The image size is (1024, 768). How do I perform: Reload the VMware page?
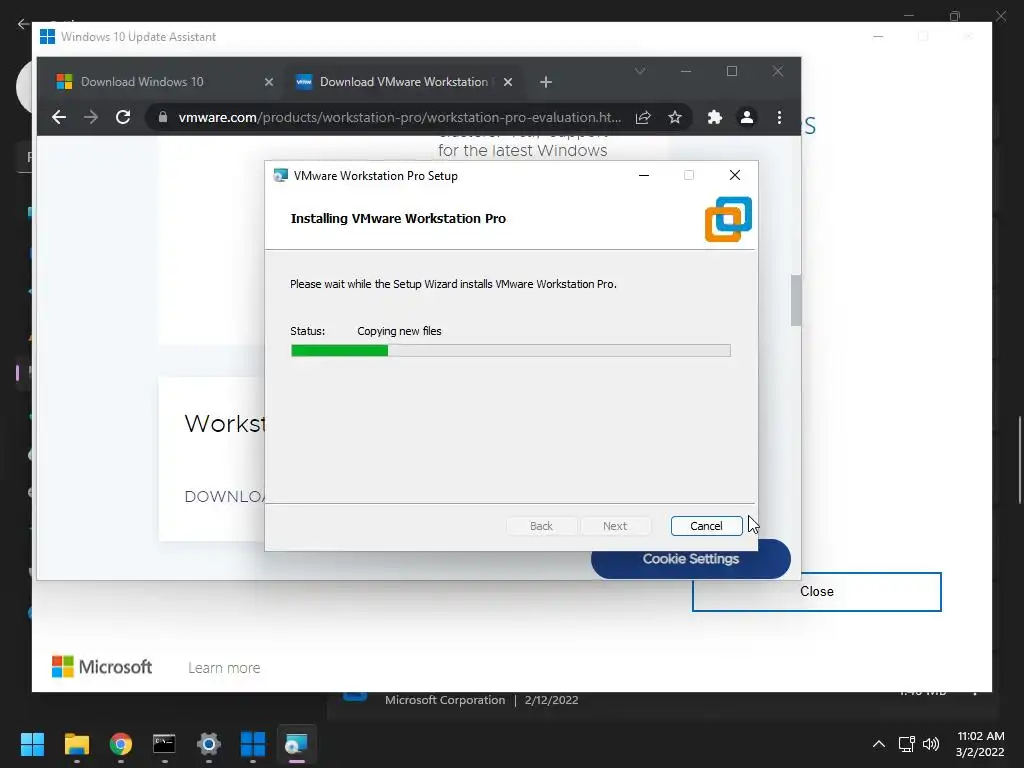(x=123, y=117)
